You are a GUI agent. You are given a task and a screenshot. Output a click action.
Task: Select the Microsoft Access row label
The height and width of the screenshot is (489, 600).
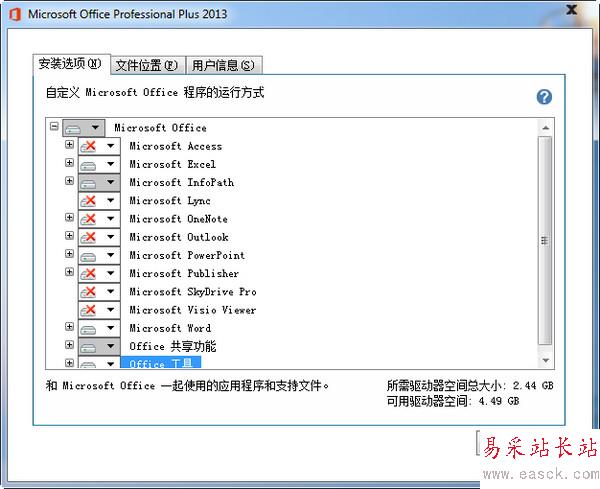(176, 146)
